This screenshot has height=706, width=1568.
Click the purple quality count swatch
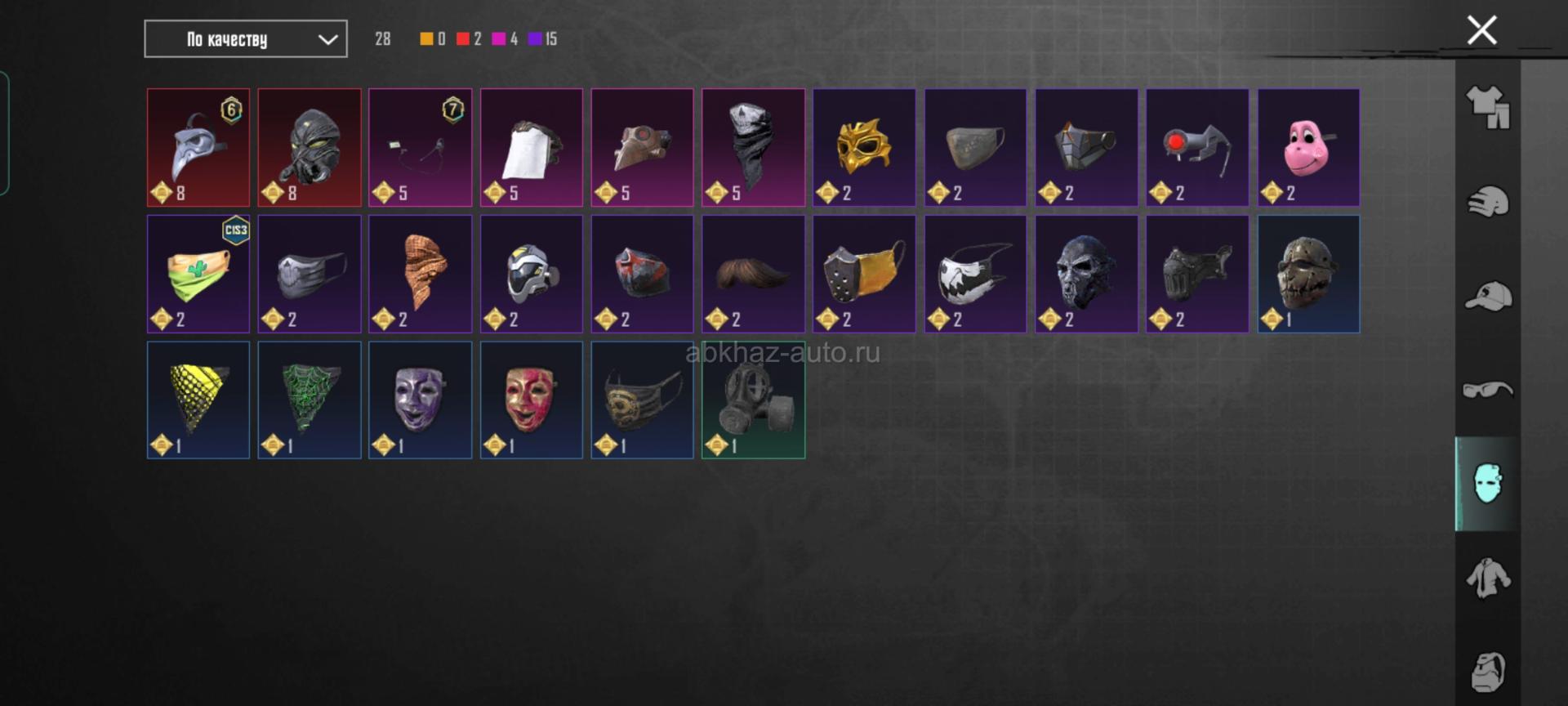point(535,39)
